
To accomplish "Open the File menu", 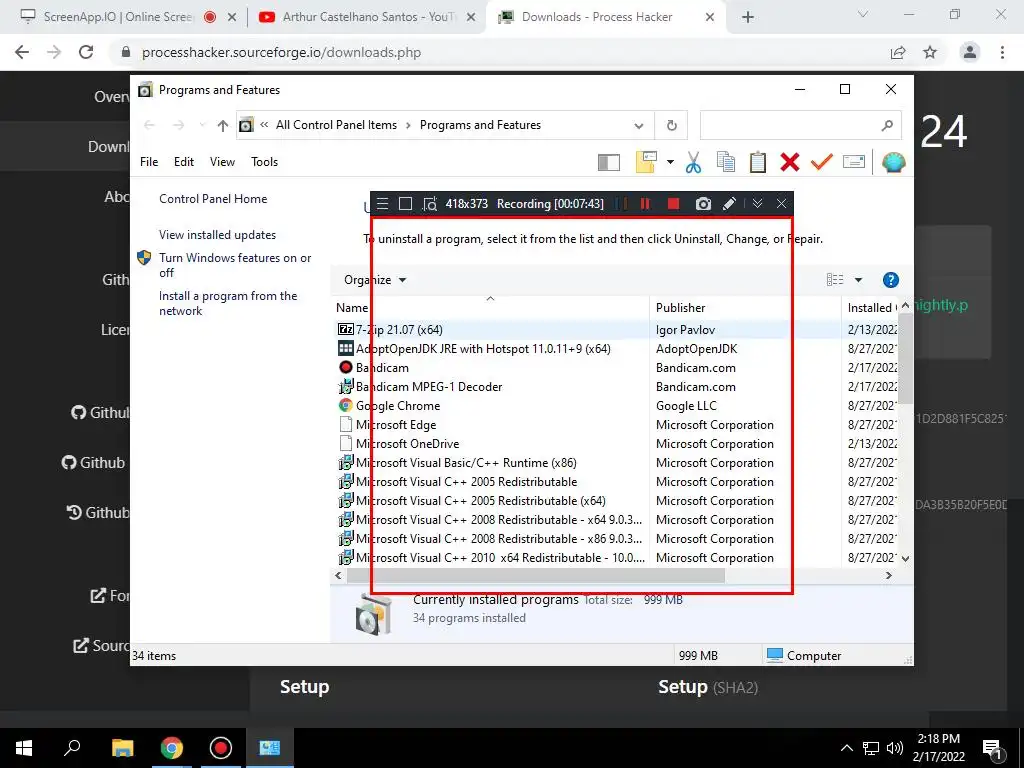I will pyautogui.click(x=149, y=162).
